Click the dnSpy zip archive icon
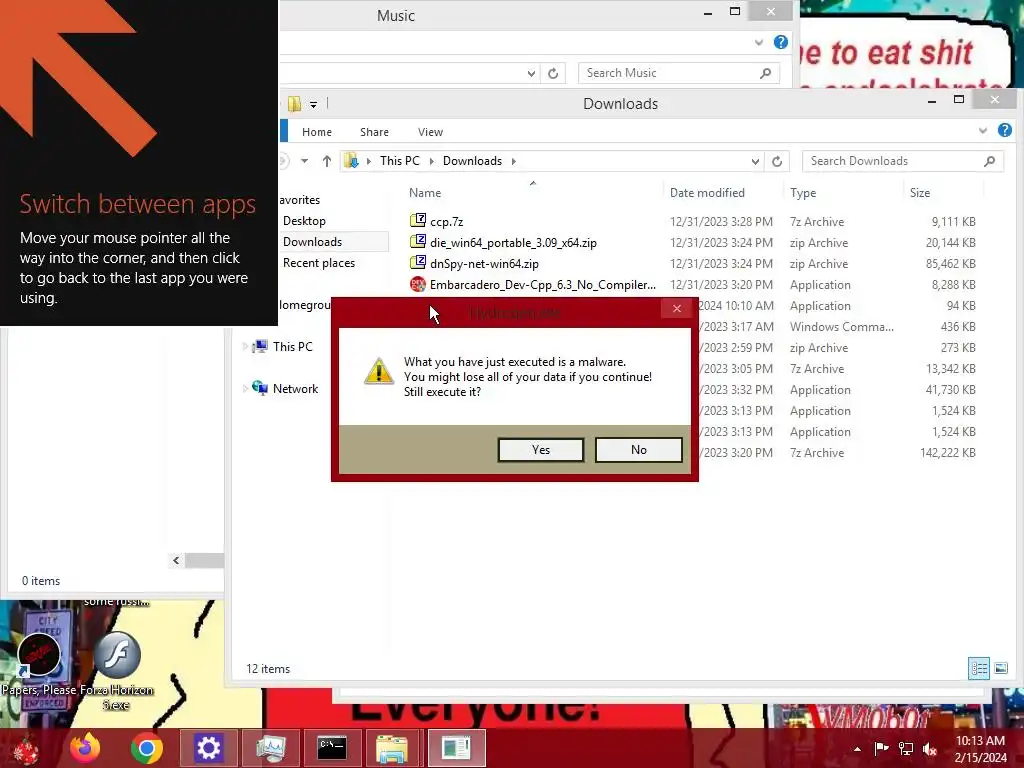The width and height of the screenshot is (1024, 768). (x=418, y=263)
